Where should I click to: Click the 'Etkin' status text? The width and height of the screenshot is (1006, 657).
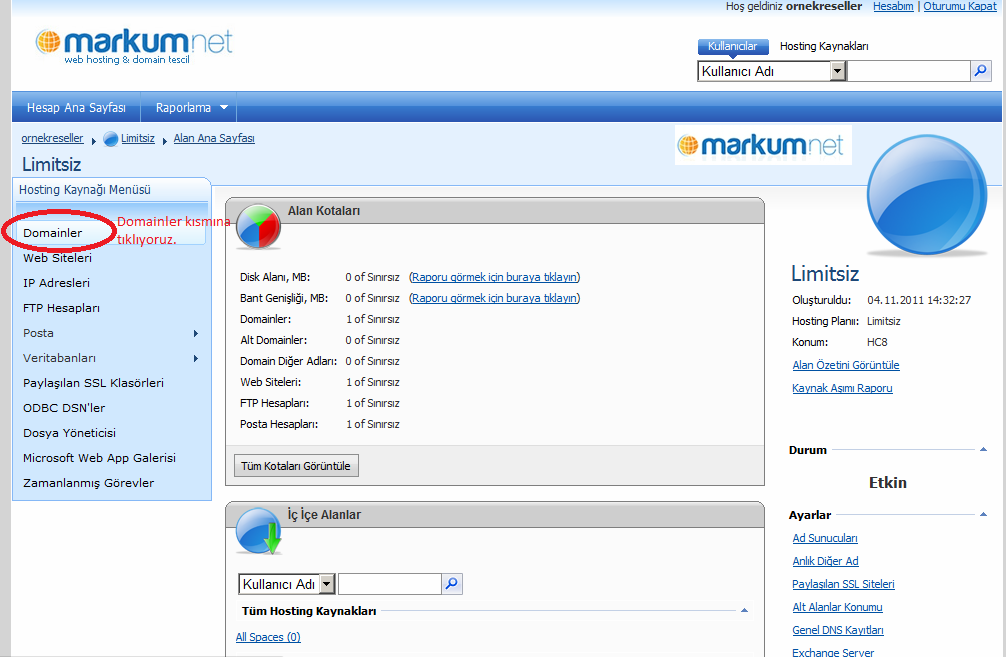pos(888,482)
